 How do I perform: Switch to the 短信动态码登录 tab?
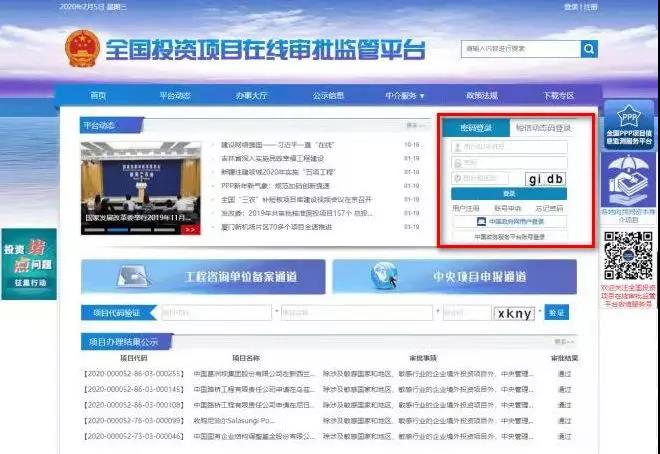(543, 128)
